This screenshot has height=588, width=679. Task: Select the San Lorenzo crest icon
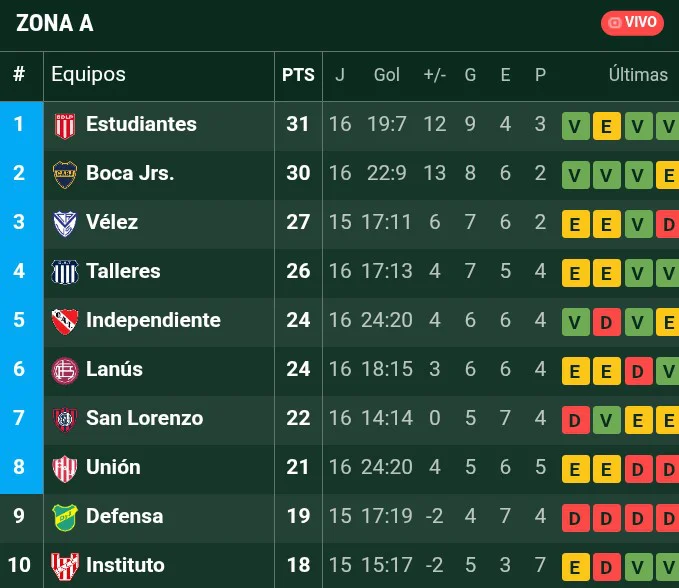pos(65,420)
